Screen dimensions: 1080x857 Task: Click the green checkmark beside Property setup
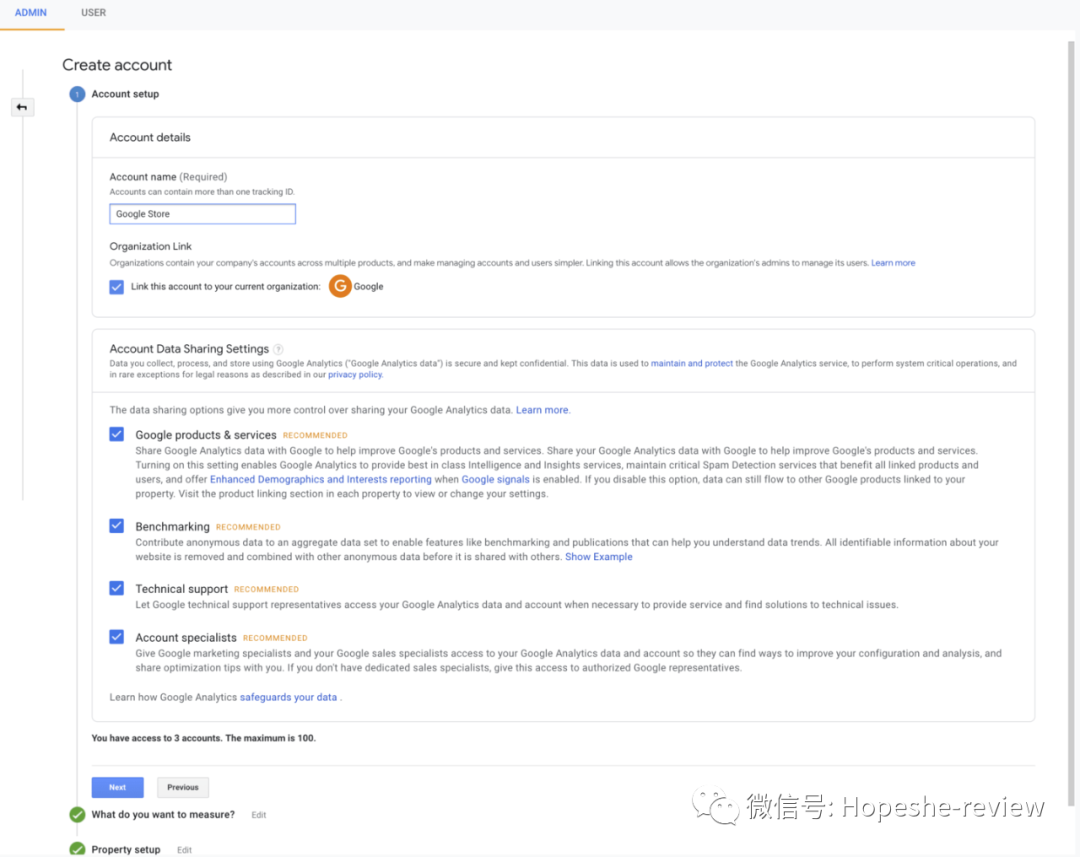pyautogui.click(x=77, y=848)
